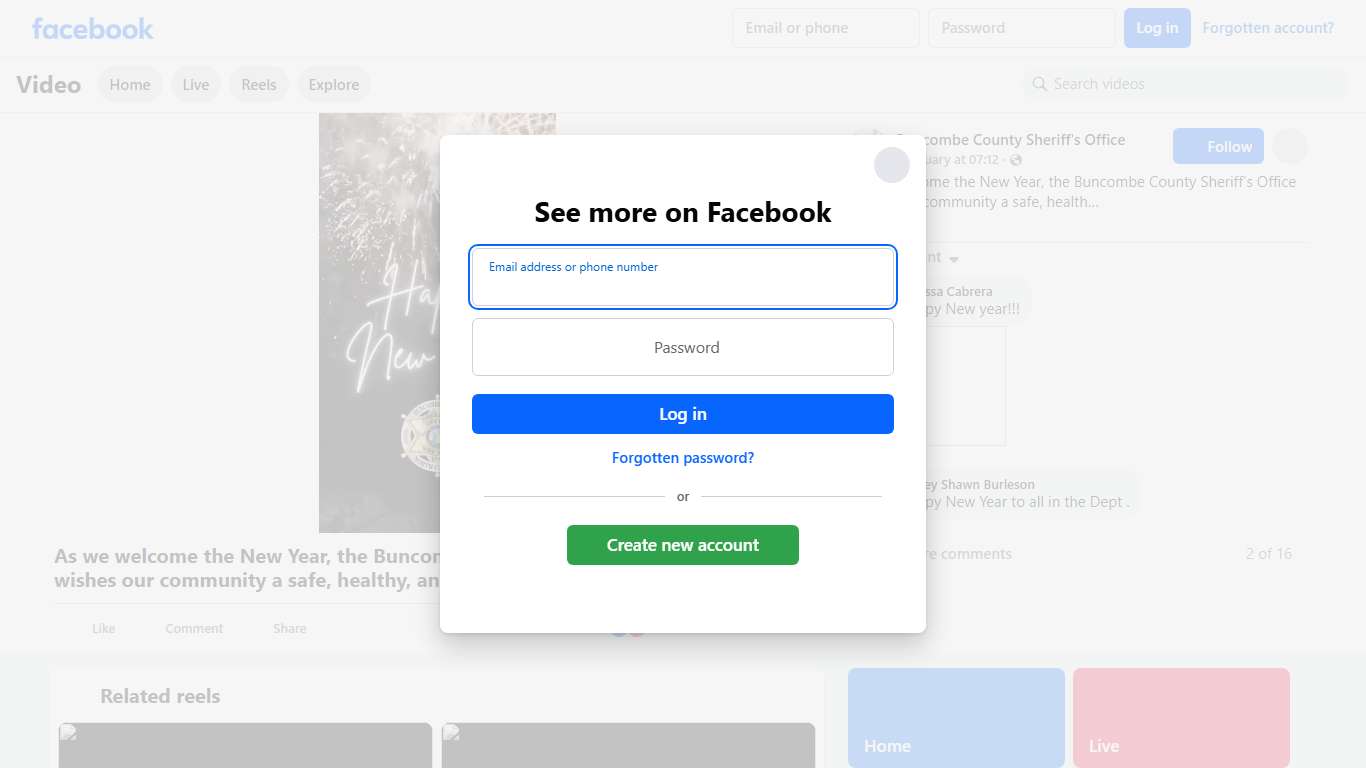Switch to the Live video tab
1366x768 pixels.
click(196, 85)
